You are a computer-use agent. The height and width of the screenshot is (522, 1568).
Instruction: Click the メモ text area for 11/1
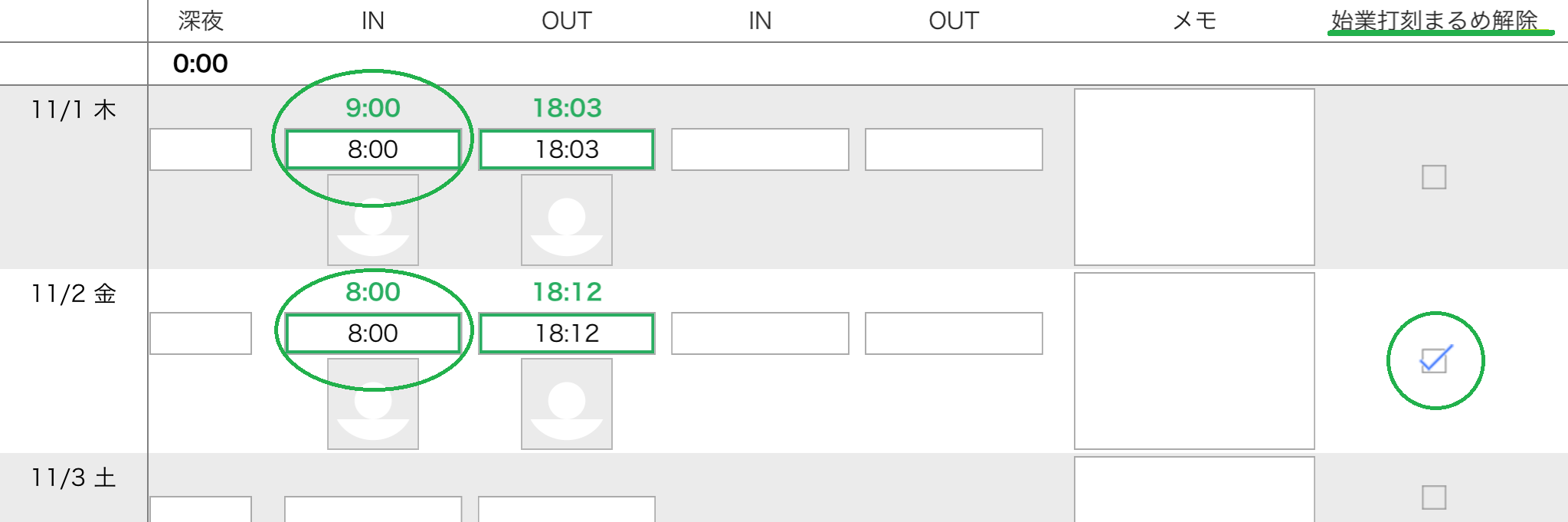pos(1194,177)
